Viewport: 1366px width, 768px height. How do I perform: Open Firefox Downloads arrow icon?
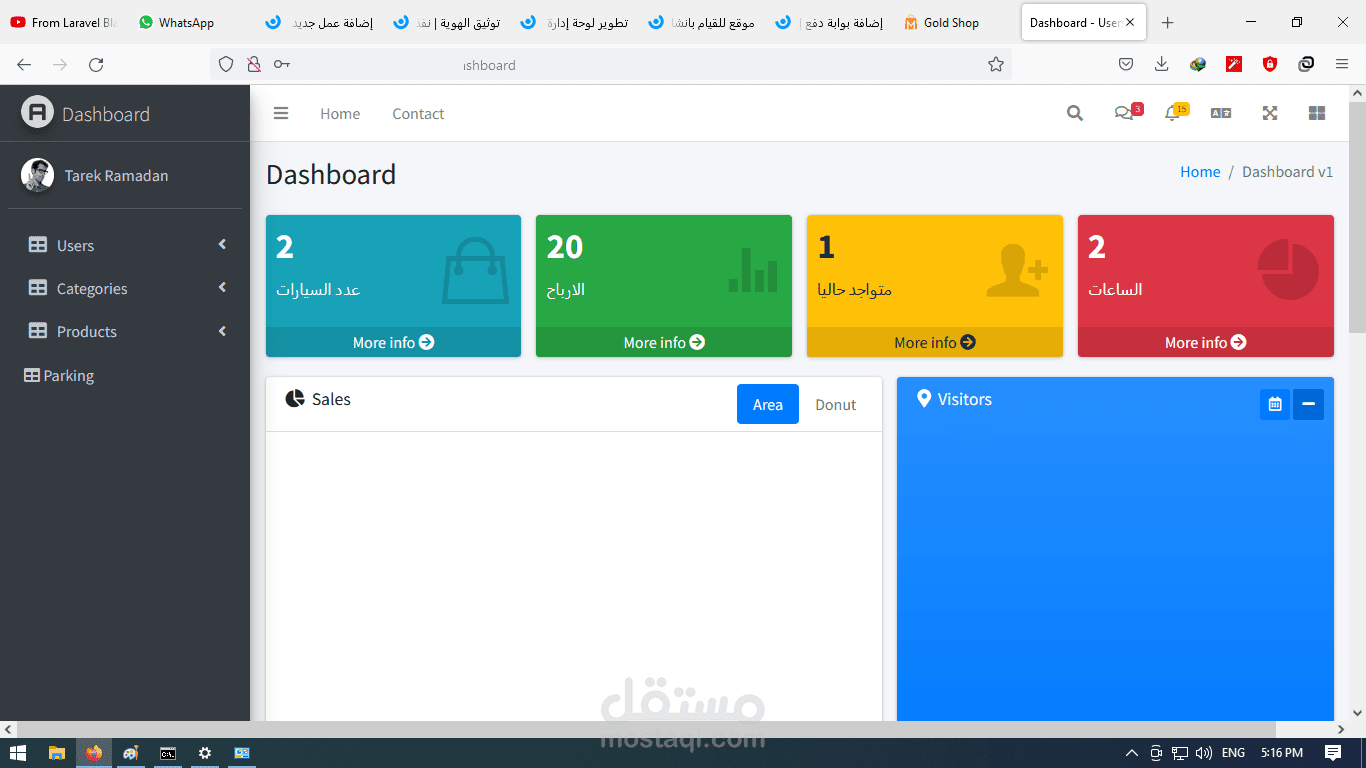[1162, 64]
